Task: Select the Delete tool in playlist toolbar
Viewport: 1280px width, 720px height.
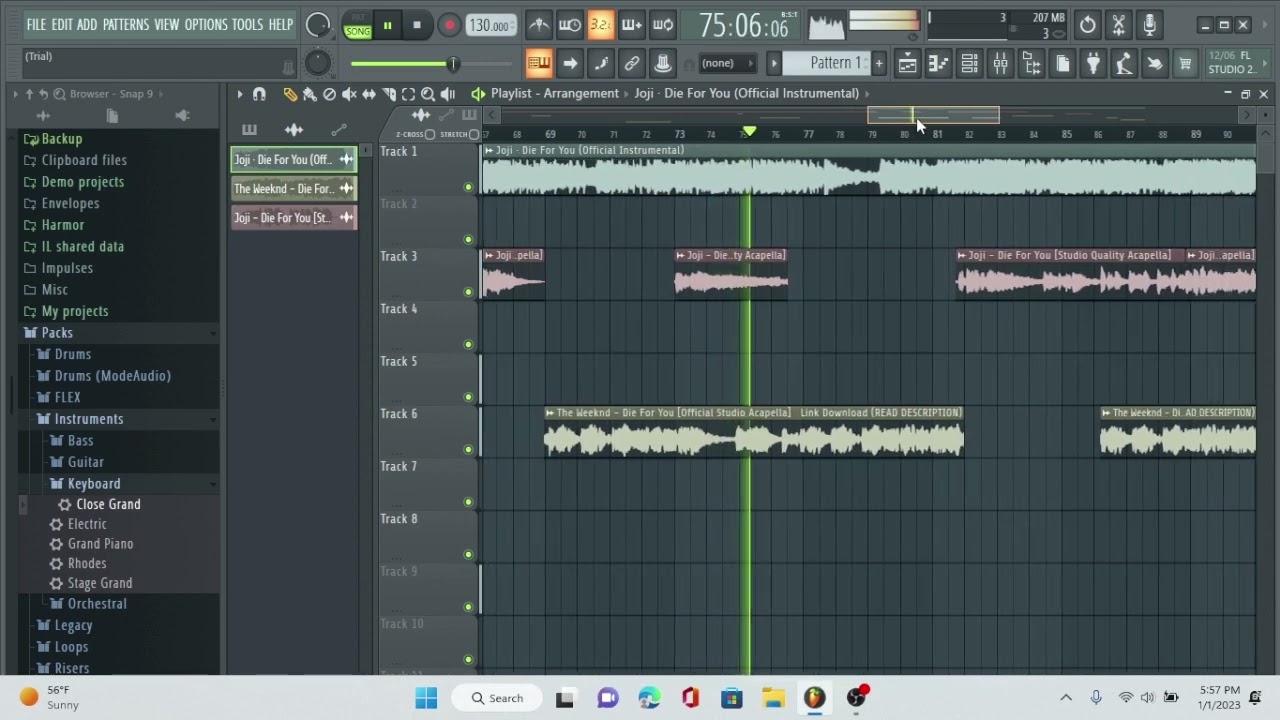Action: pos(329,94)
